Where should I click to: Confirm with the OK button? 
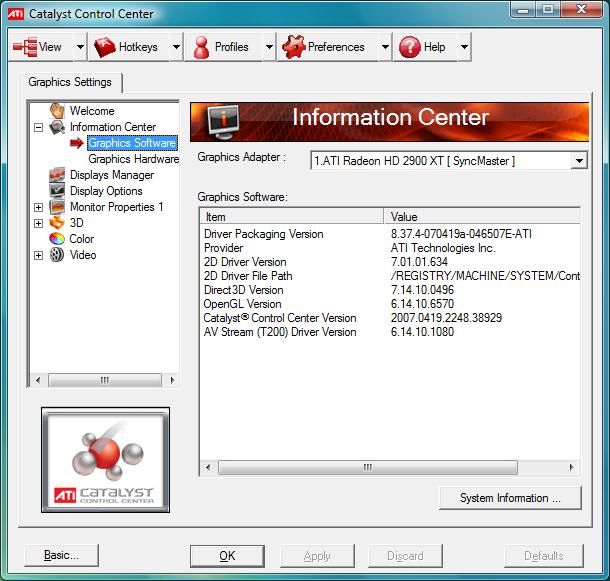pyautogui.click(x=227, y=556)
